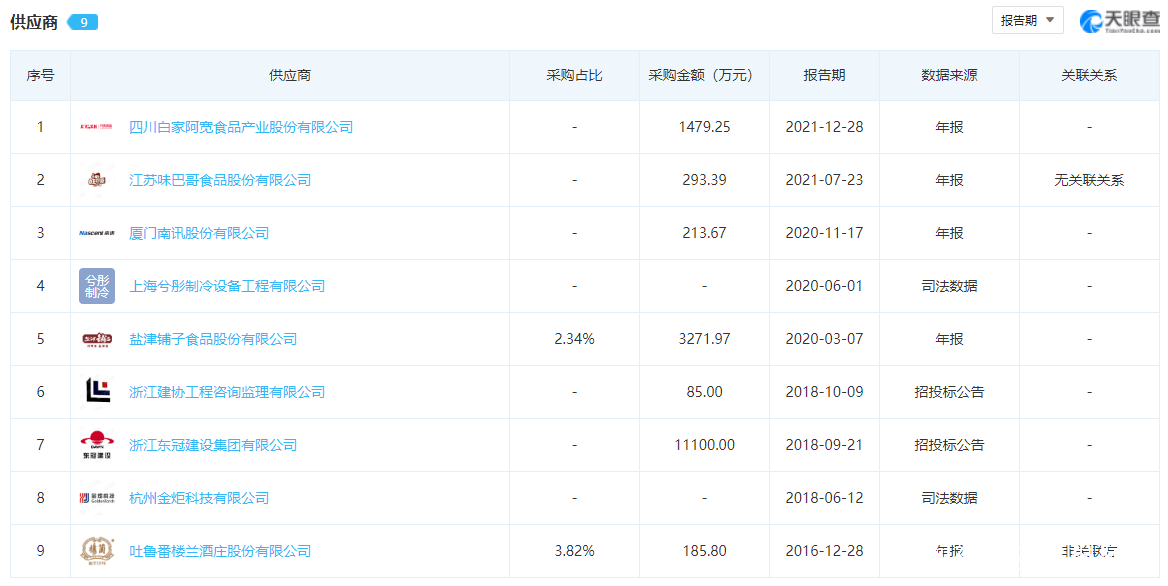This screenshot has width=1168, height=586.
Task: Open the 报告期 dropdown filter
Action: [1027, 20]
